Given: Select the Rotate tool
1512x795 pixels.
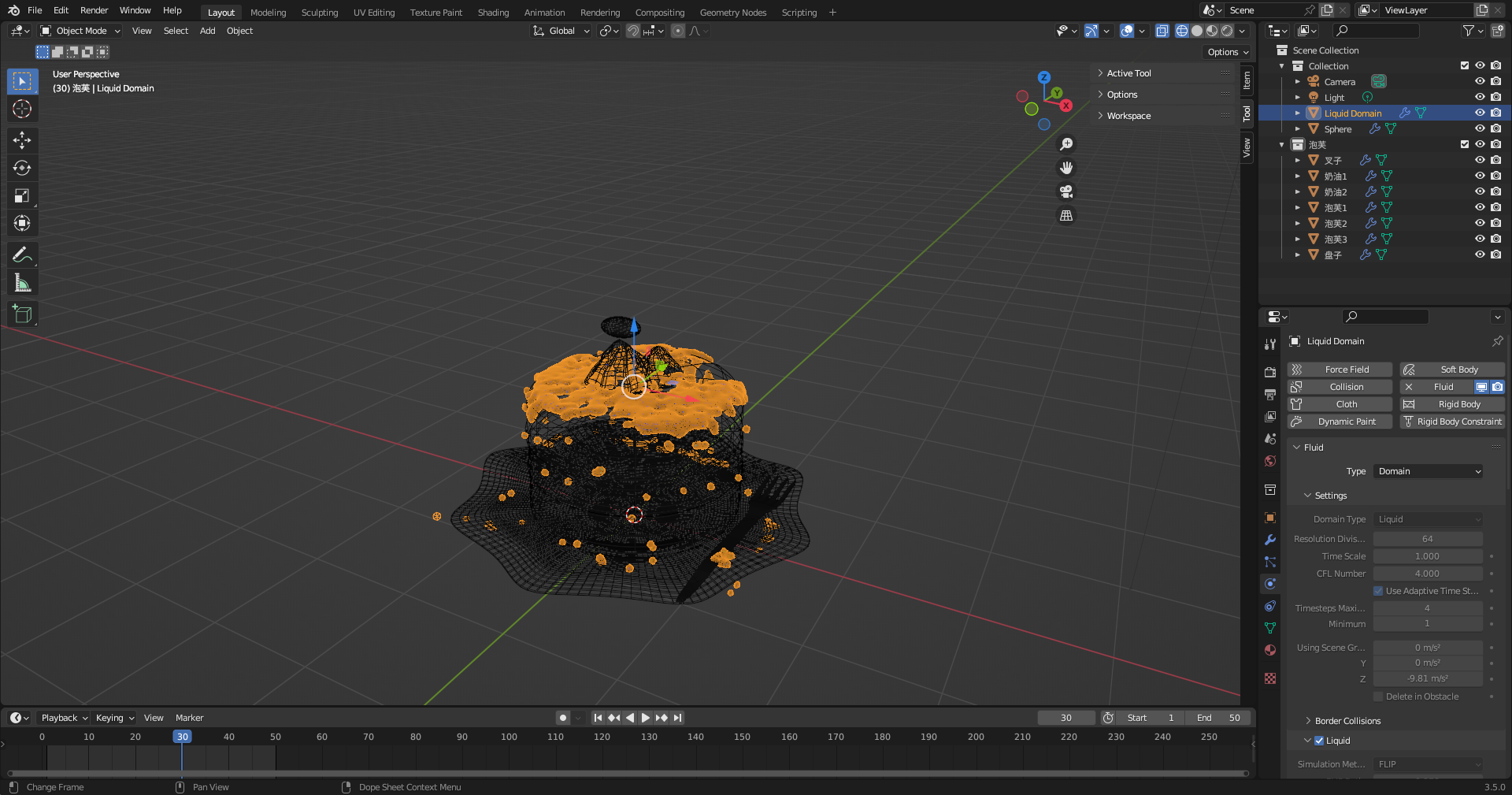Looking at the screenshot, I should (22, 168).
